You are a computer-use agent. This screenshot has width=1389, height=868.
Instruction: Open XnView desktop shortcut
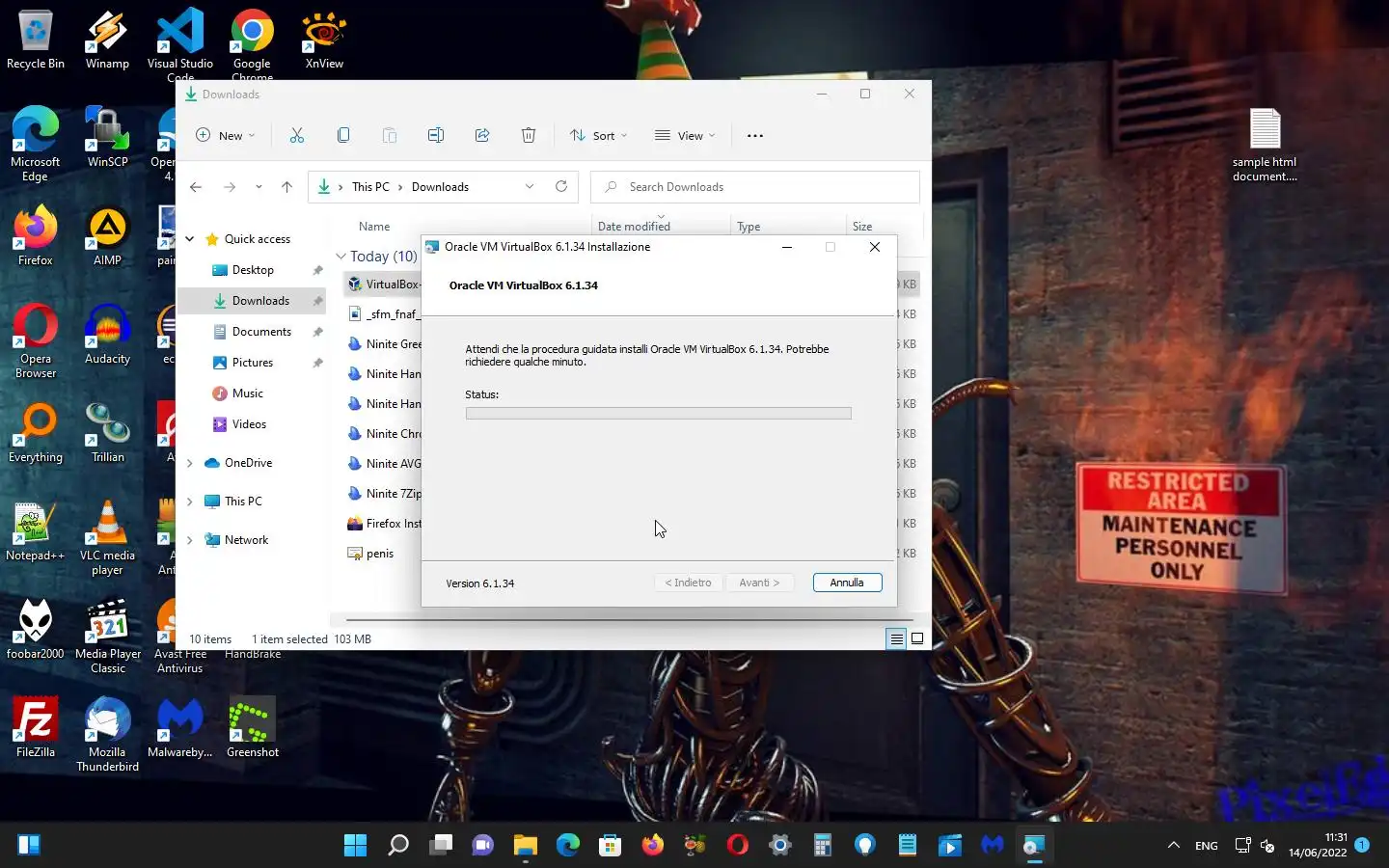pos(324,41)
